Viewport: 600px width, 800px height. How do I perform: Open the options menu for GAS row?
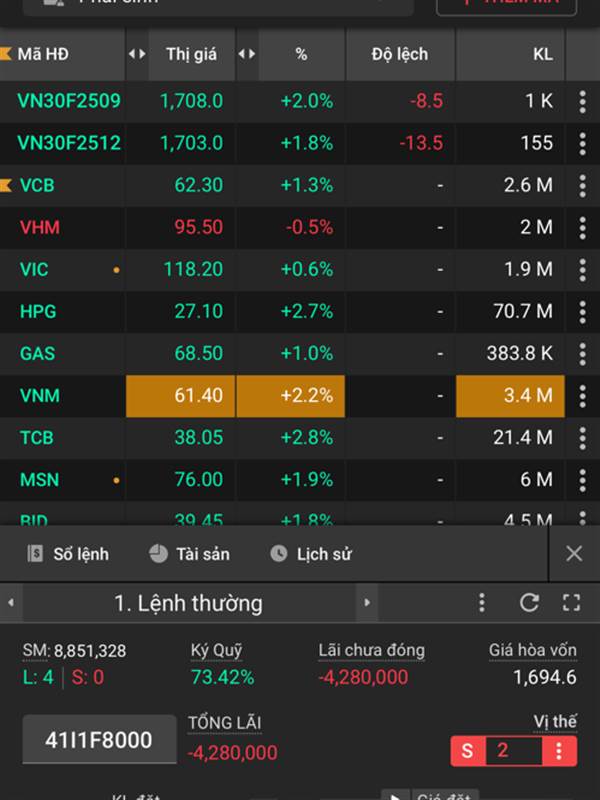[582, 354]
